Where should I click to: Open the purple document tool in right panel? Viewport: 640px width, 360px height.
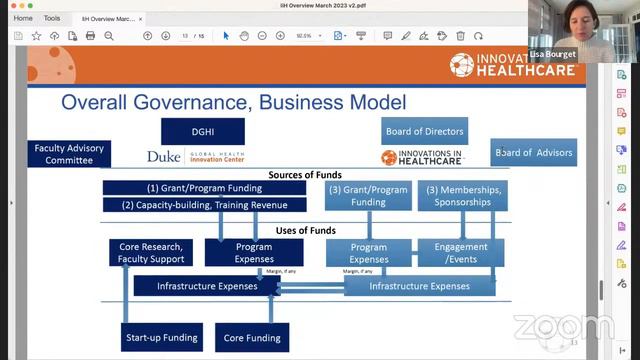621,226
